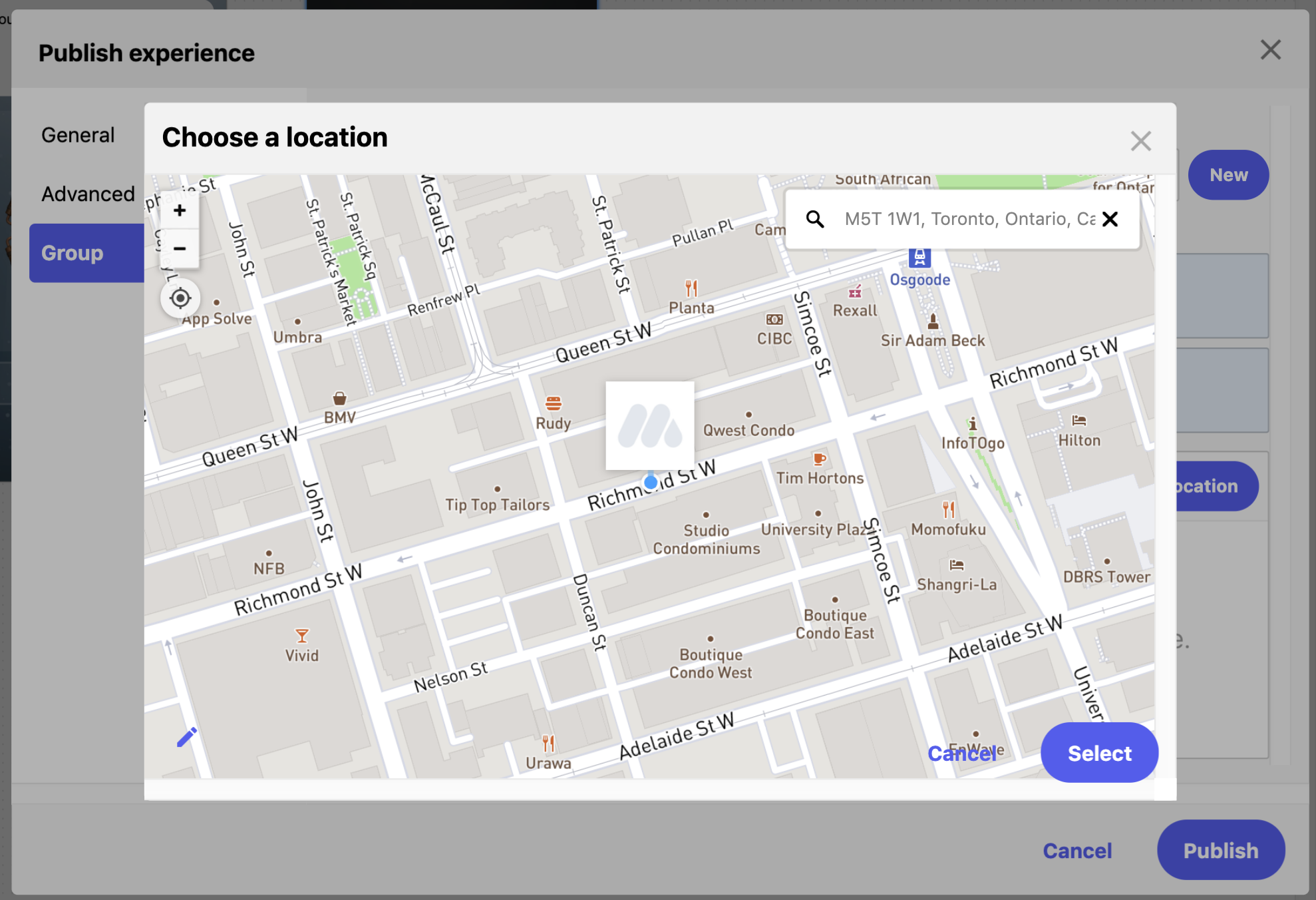Open the General settings tab
Viewport: 1316px width, 900px height.
(x=78, y=135)
